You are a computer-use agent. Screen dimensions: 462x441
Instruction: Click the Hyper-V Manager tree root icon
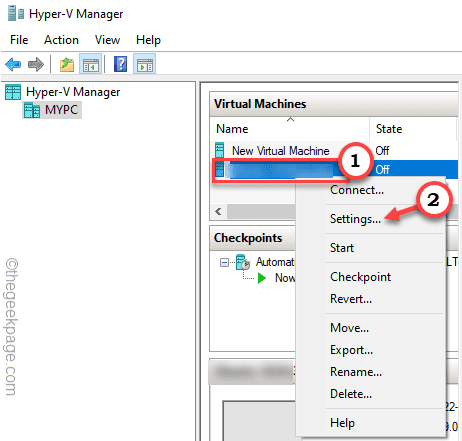pyautogui.click(x=13, y=92)
